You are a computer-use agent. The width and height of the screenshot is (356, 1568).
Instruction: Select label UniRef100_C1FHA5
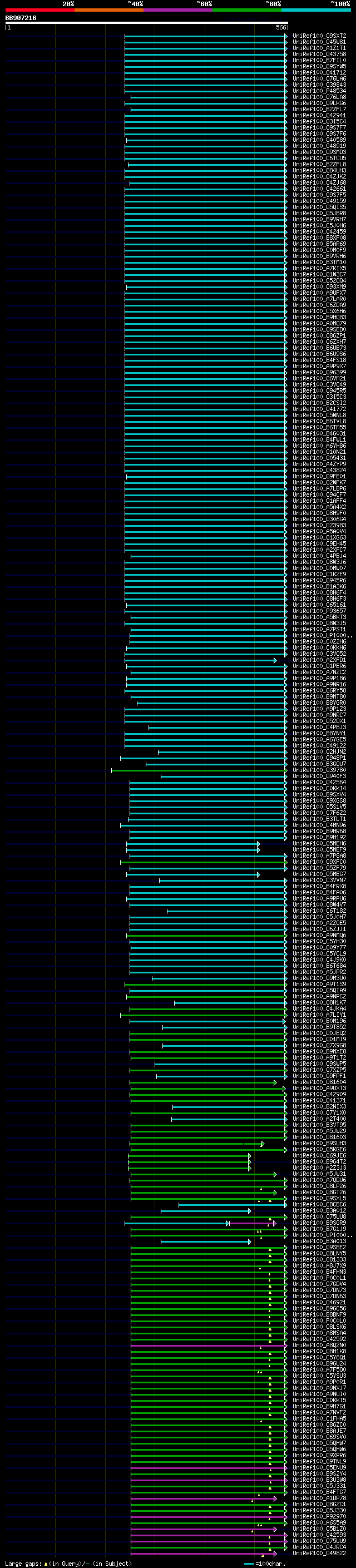pyautogui.click(x=319, y=1419)
